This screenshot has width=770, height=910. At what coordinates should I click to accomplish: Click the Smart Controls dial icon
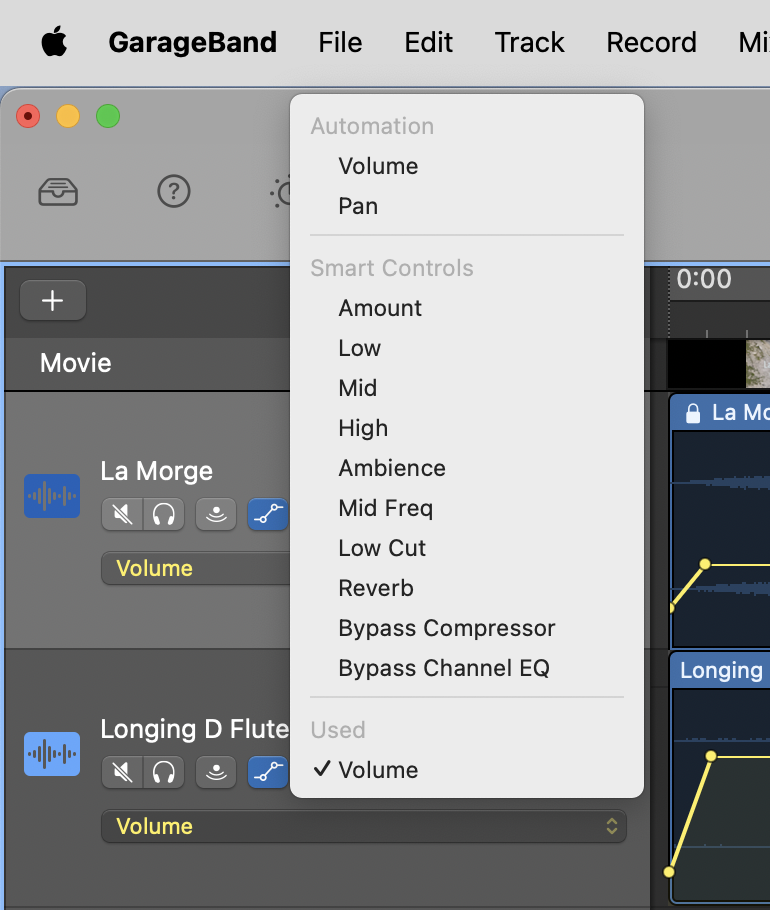281,192
